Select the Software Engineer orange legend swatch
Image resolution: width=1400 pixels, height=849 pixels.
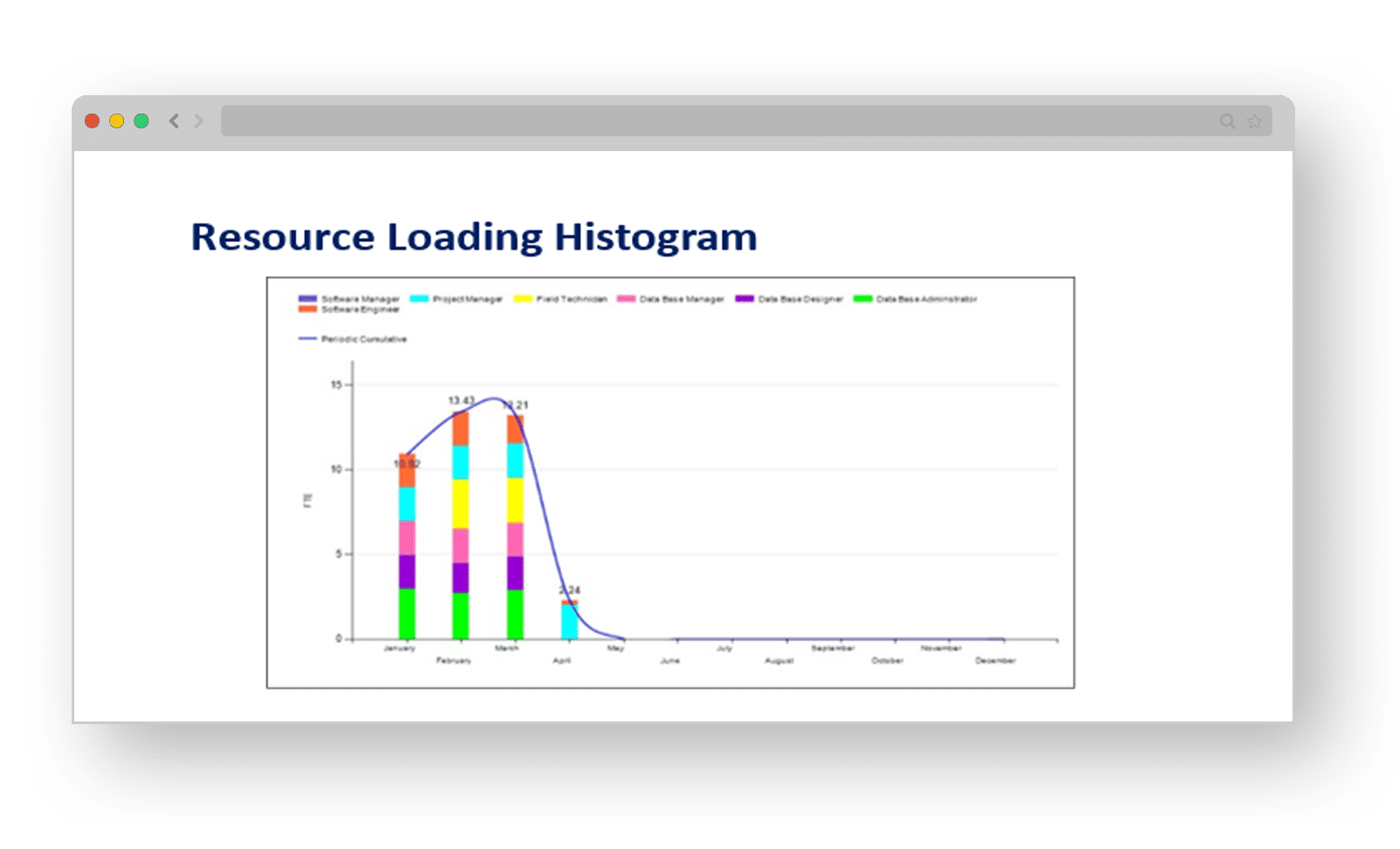(308, 309)
